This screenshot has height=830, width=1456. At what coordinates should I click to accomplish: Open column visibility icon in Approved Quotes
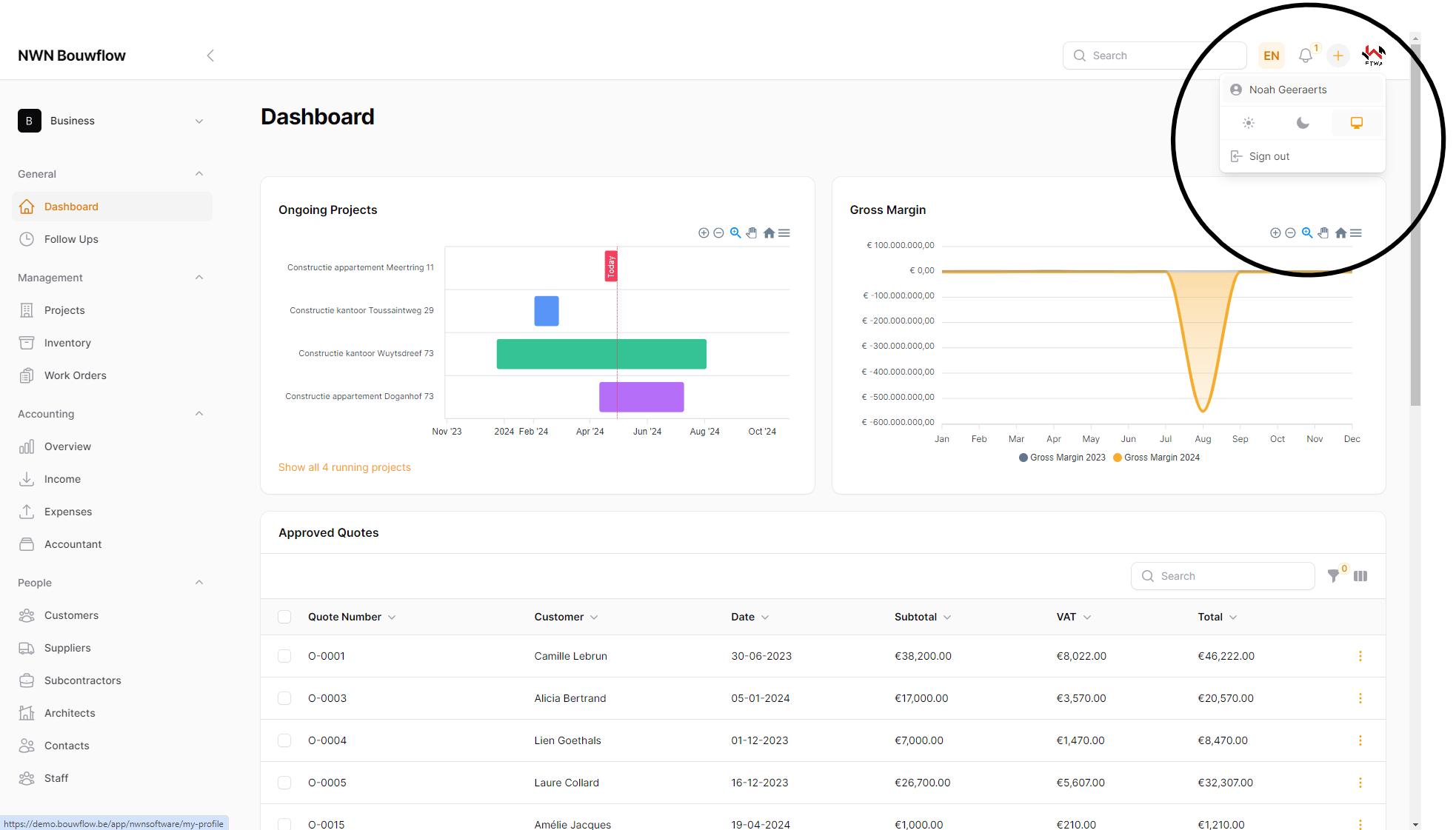(1360, 576)
